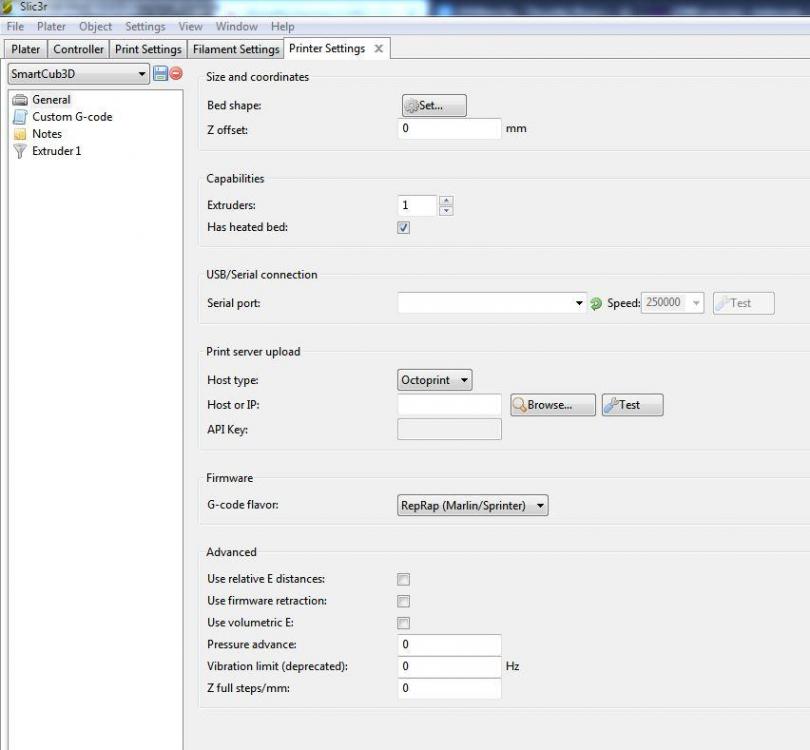Save the SmartCub3D printer preset
Viewport: 810px width, 750px height.
pyautogui.click(x=160, y=73)
